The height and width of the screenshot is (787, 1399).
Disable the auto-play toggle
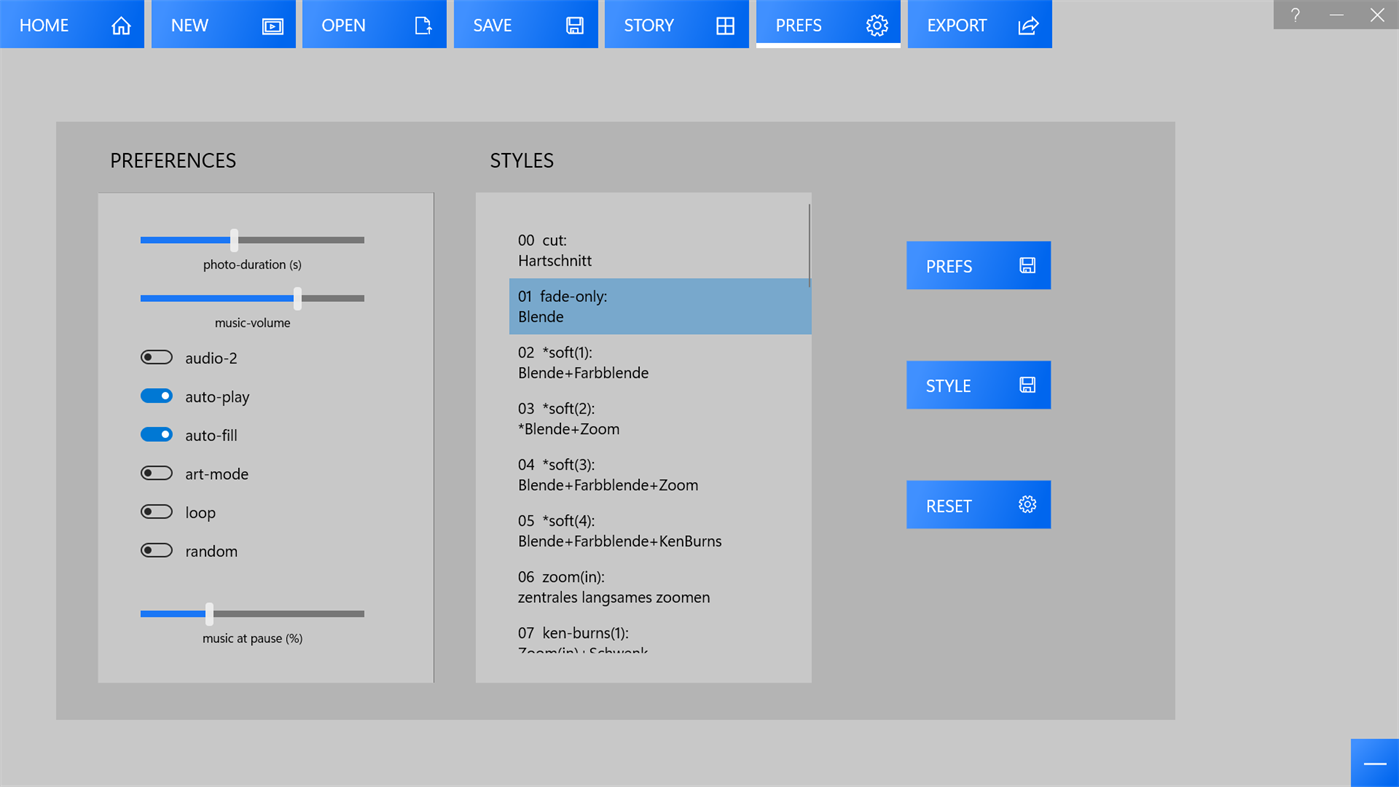tap(156, 395)
